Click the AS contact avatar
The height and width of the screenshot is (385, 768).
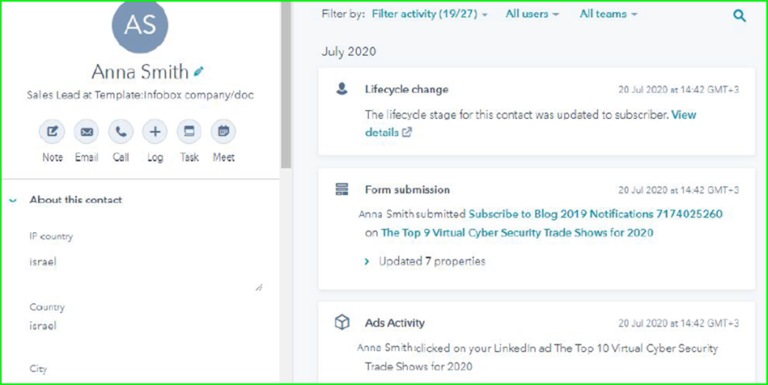(140, 25)
